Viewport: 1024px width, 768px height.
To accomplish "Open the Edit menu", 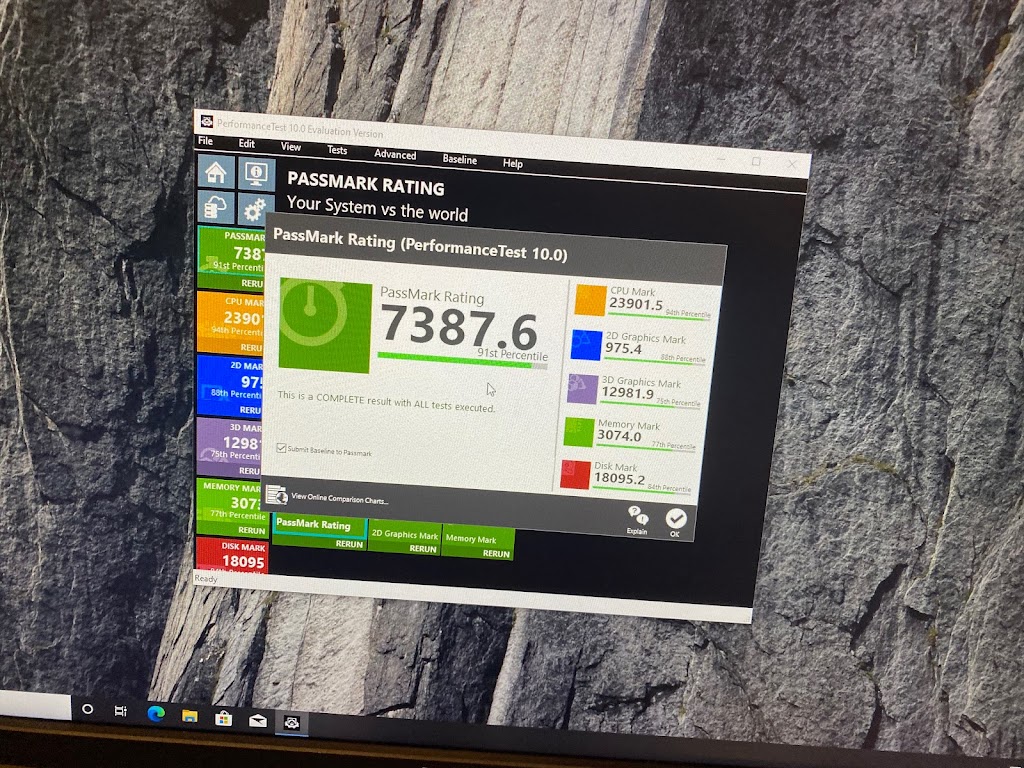I will [x=247, y=144].
